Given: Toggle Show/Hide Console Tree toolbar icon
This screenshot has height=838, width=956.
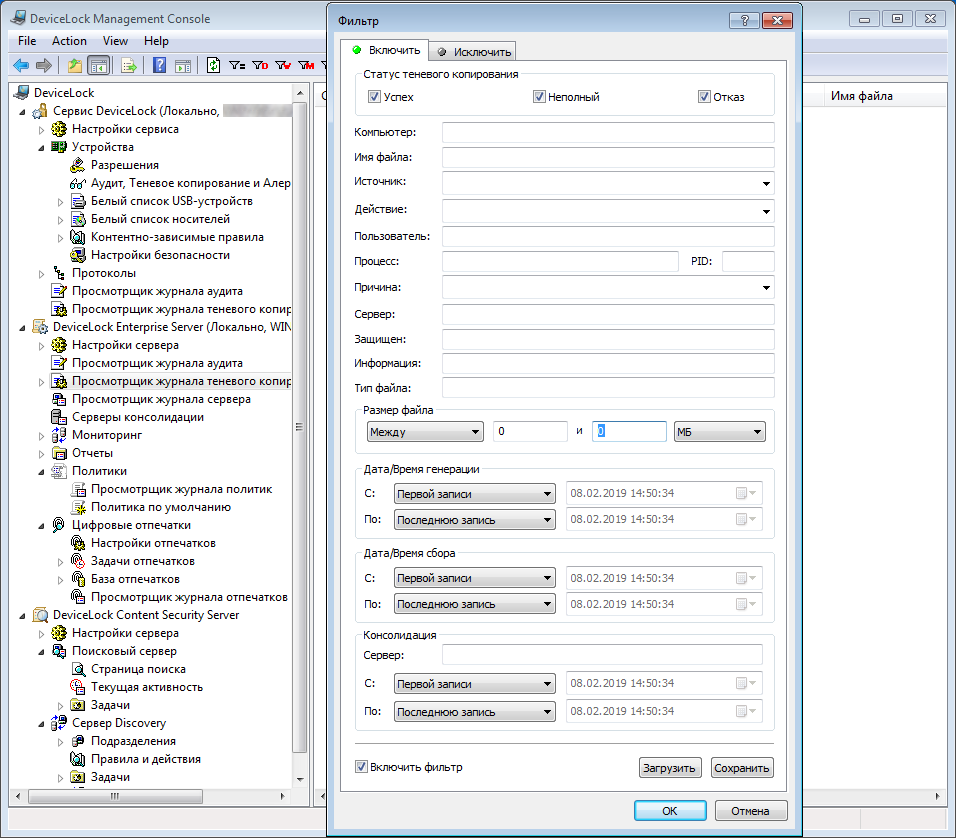Looking at the screenshot, I should click(x=99, y=65).
